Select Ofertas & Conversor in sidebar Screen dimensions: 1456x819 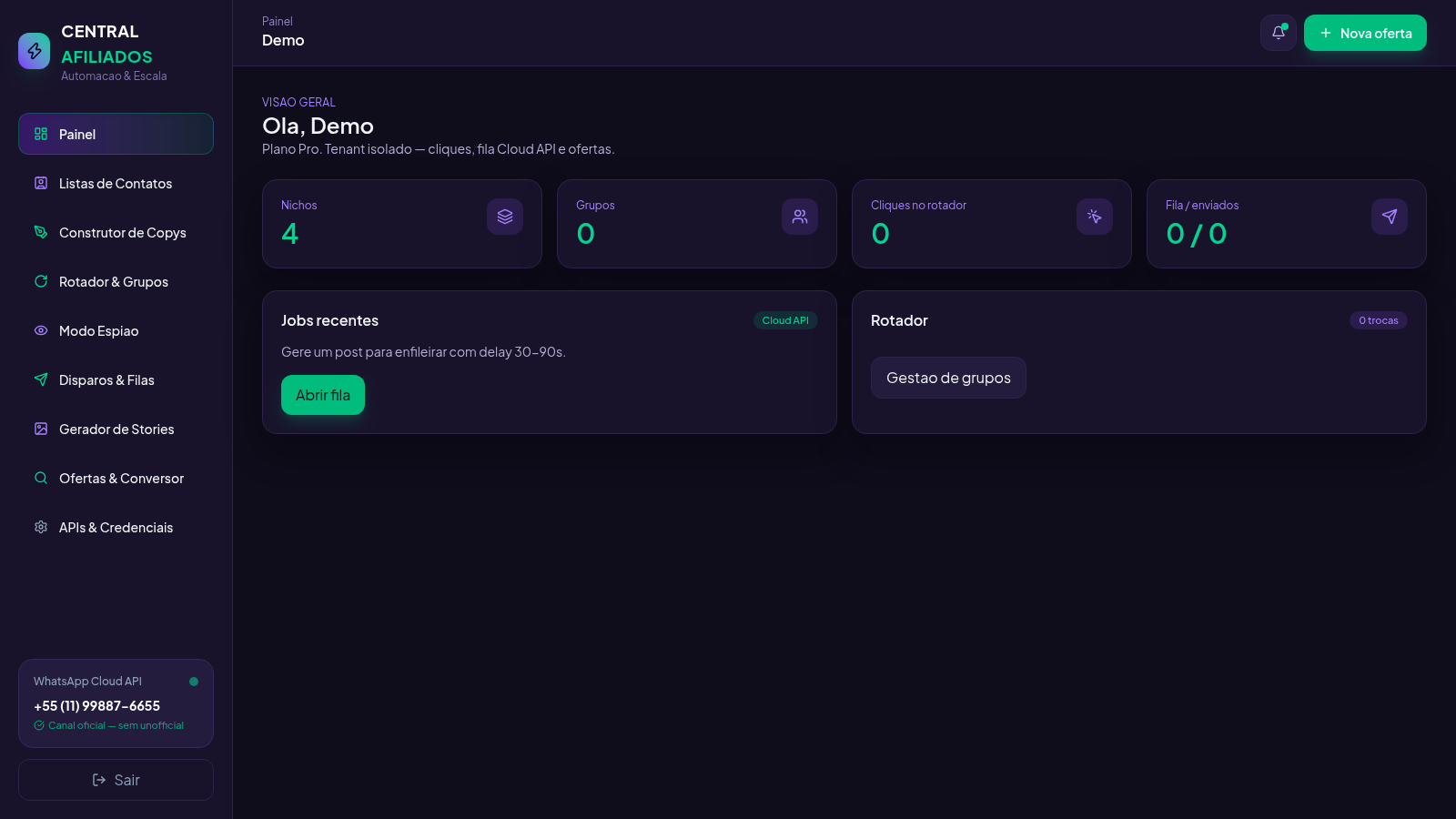(116, 478)
